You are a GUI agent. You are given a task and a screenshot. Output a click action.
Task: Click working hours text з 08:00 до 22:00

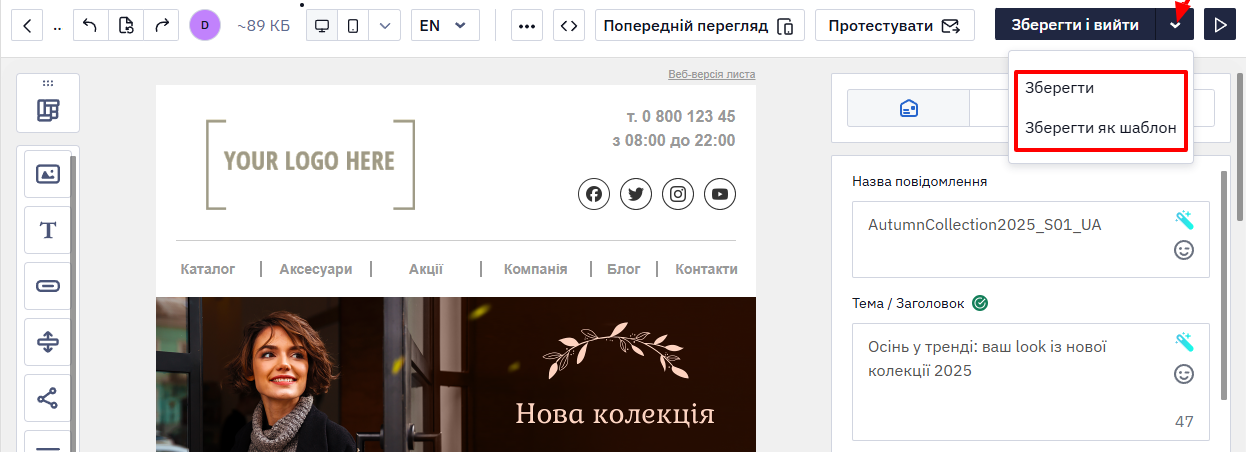674,140
